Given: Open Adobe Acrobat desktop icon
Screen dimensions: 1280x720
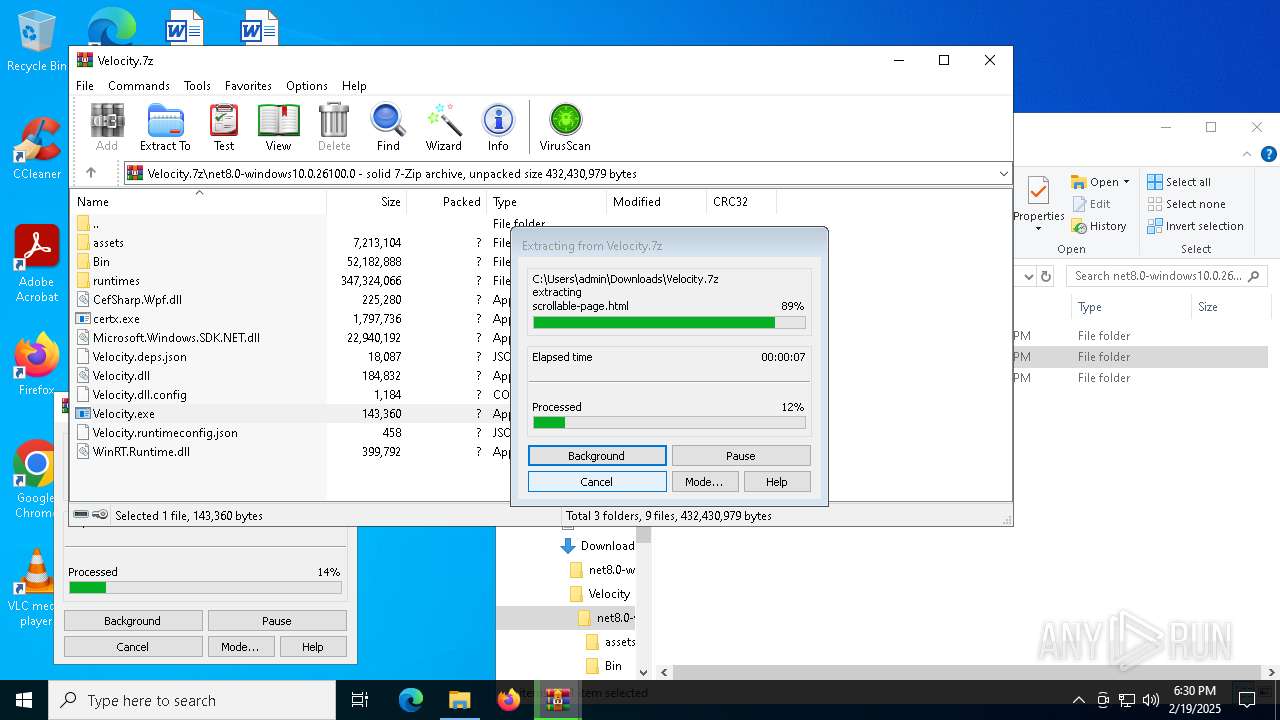Looking at the screenshot, I should point(37,263).
